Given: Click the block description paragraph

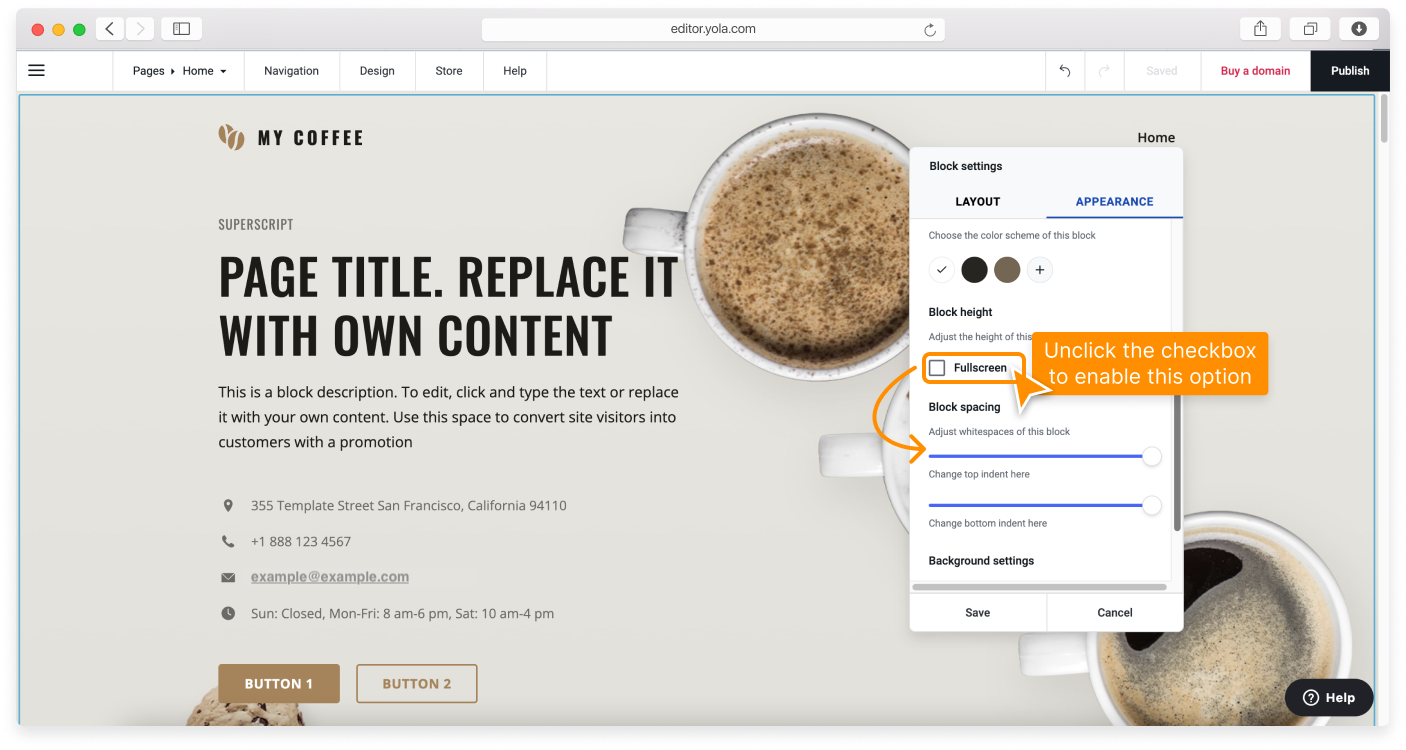Looking at the screenshot, I should click(x=449, y=417).
